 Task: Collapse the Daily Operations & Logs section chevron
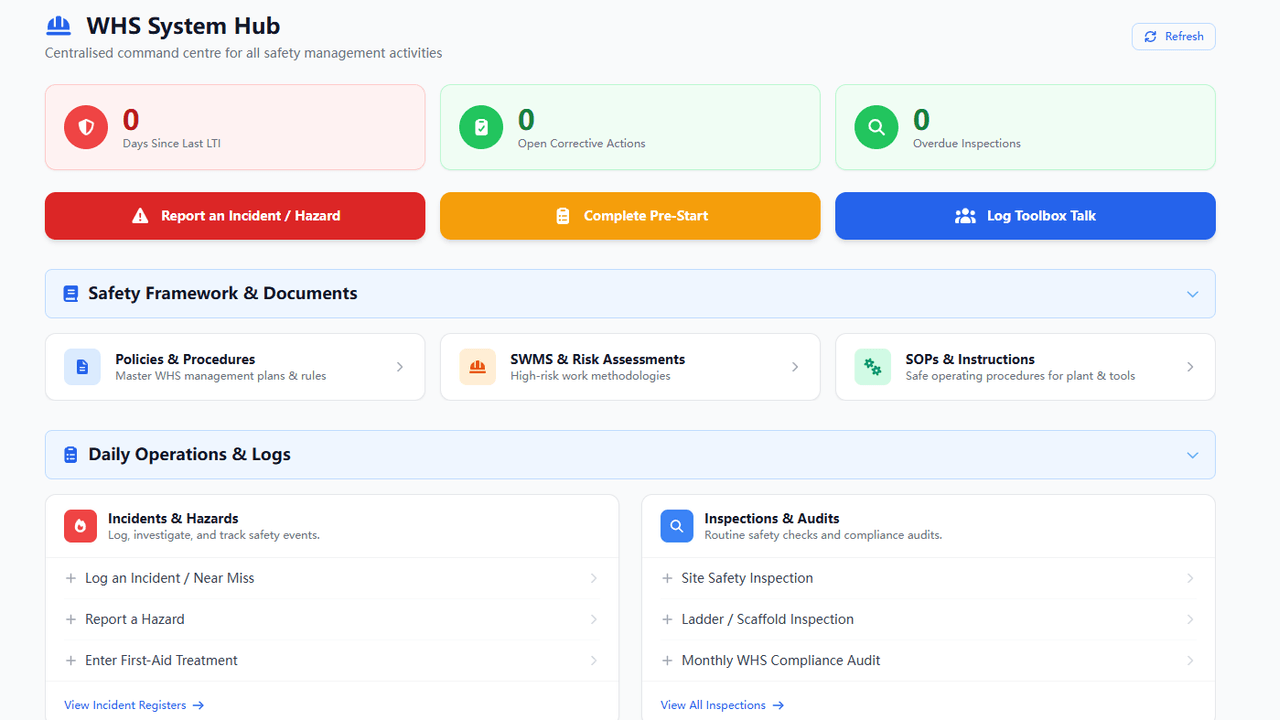pos(1192,455)
